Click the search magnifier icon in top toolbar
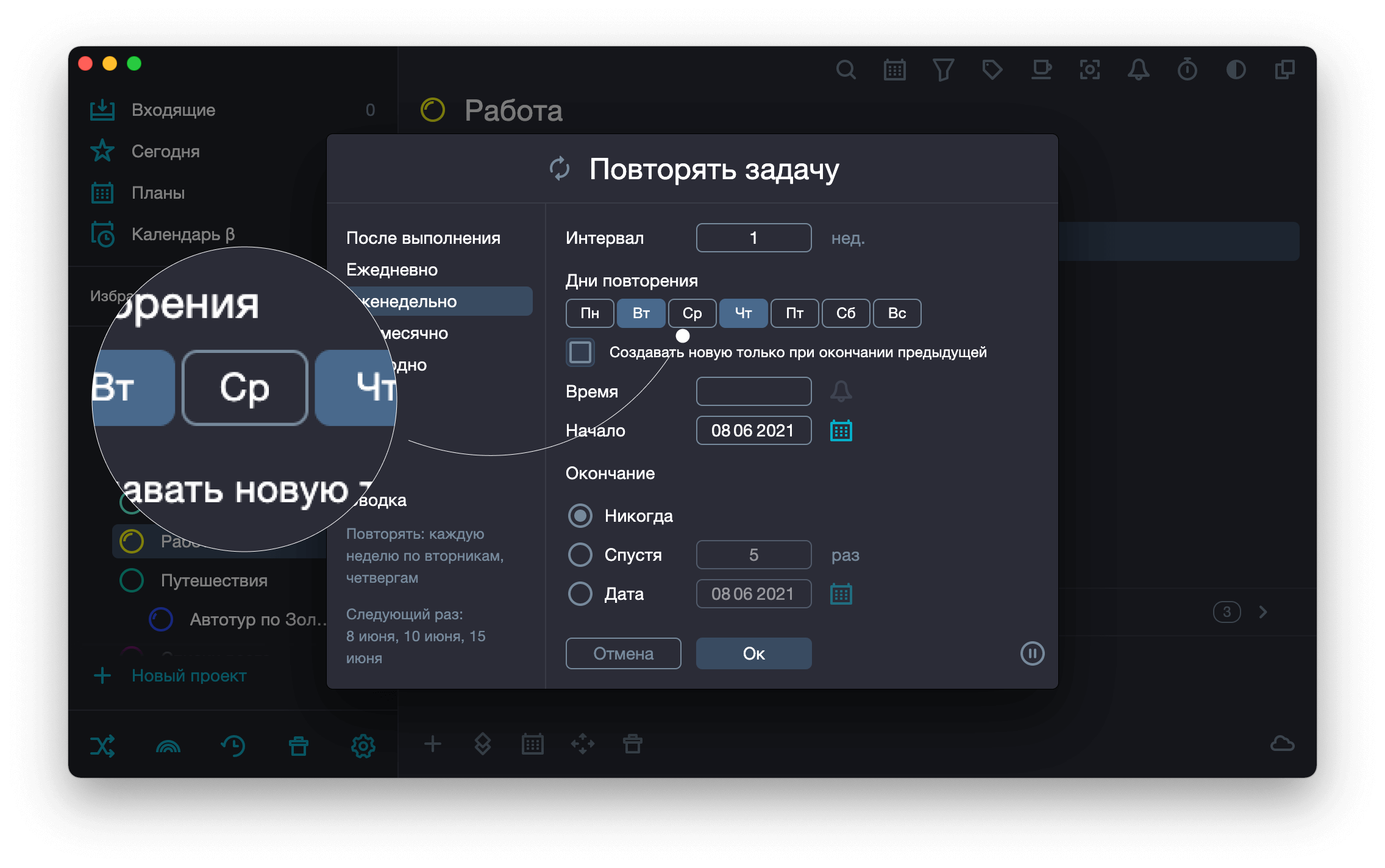1385x868 pixels. pyautogui.click(x=846, y=70)
